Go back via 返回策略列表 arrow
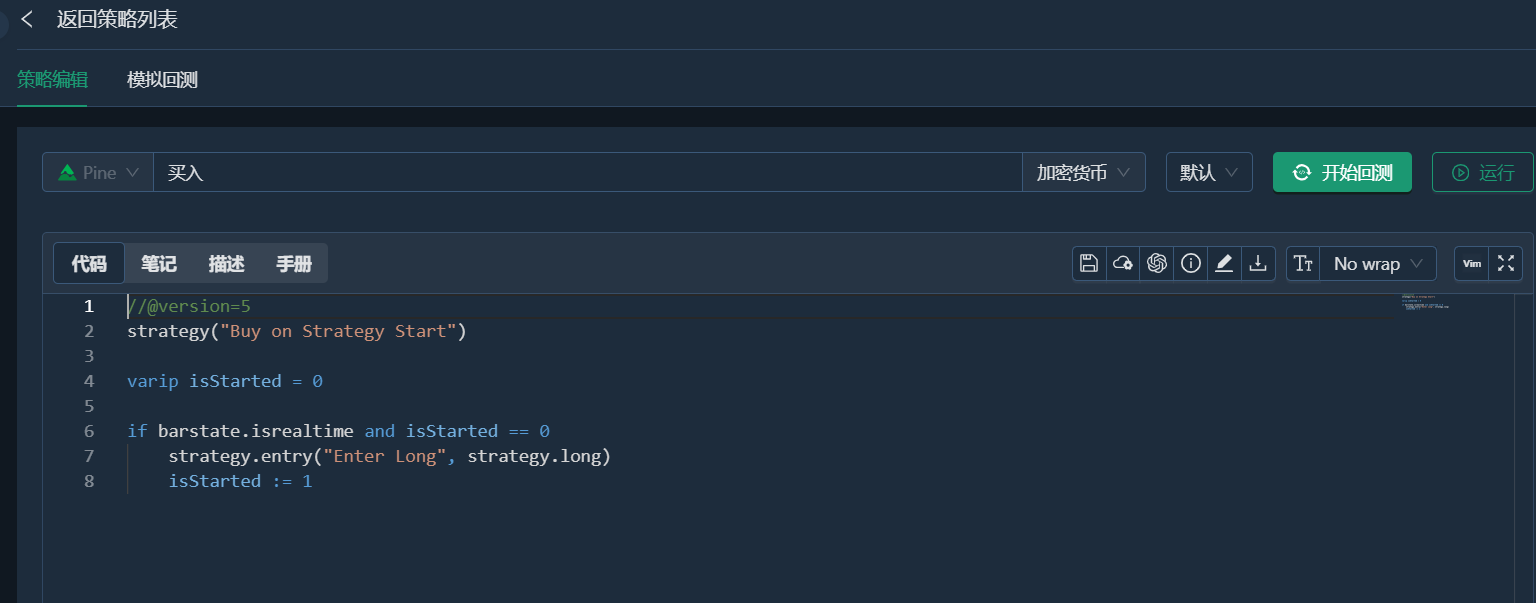Image resolution: width=1536 pixels, height=603 pixels. (x=27, y=19)
